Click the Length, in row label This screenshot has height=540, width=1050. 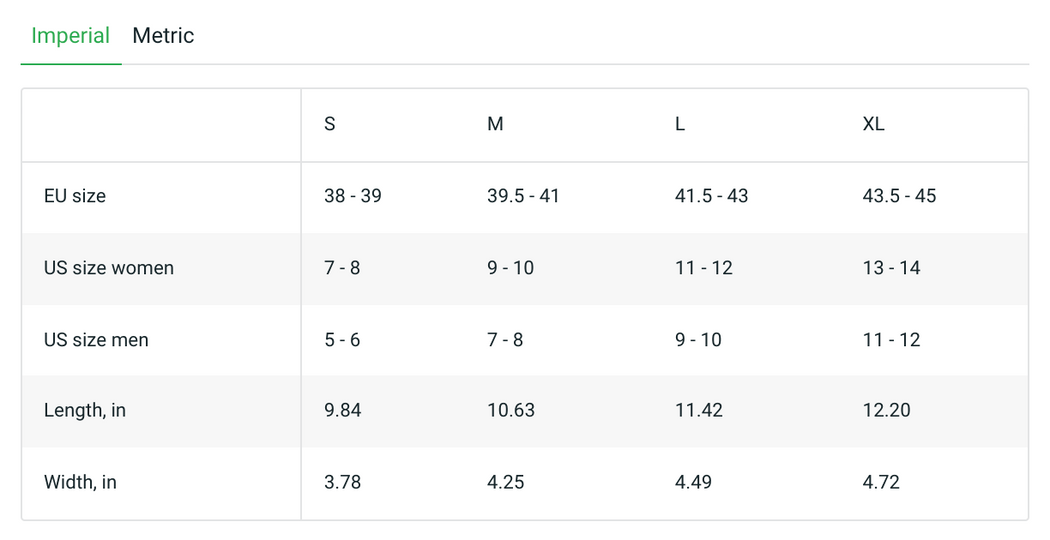(85, 410)
